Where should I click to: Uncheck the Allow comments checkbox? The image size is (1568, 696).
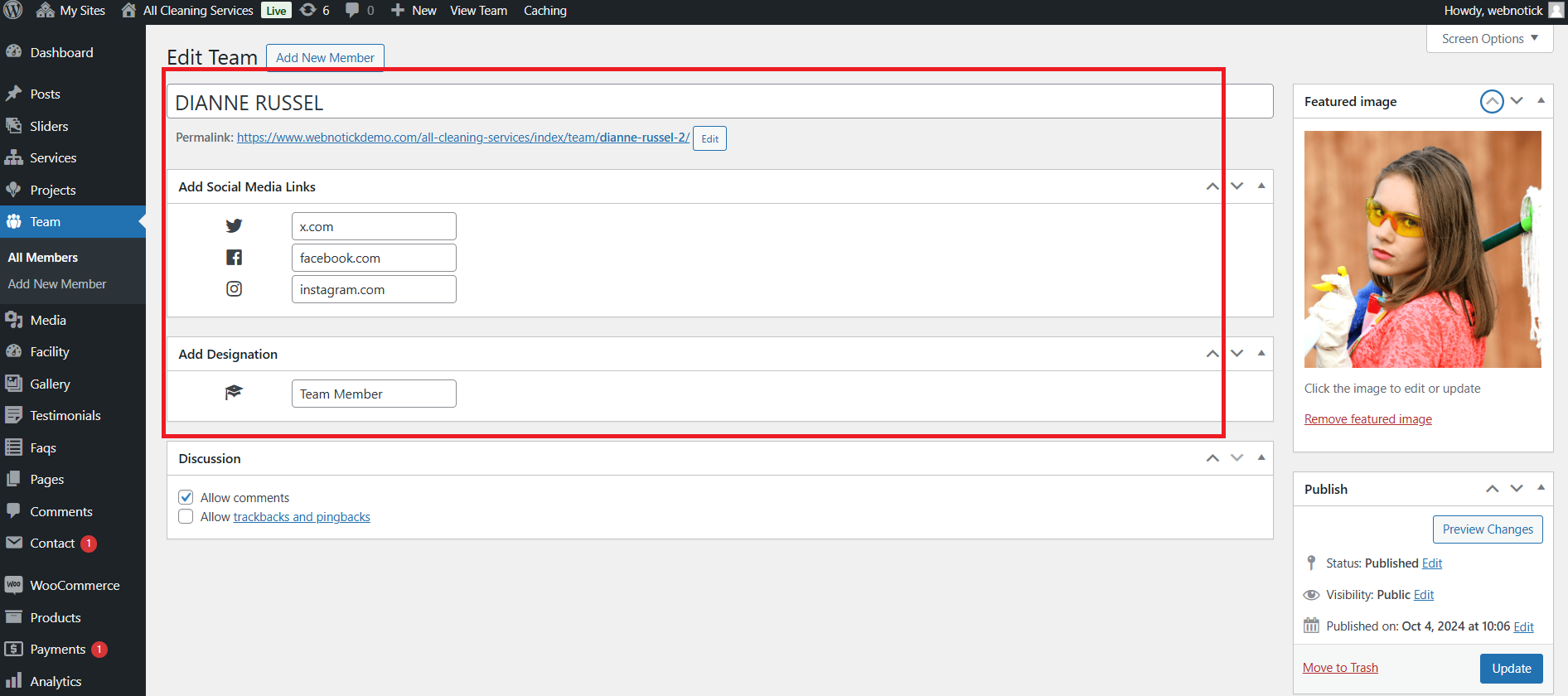[186, 498]
